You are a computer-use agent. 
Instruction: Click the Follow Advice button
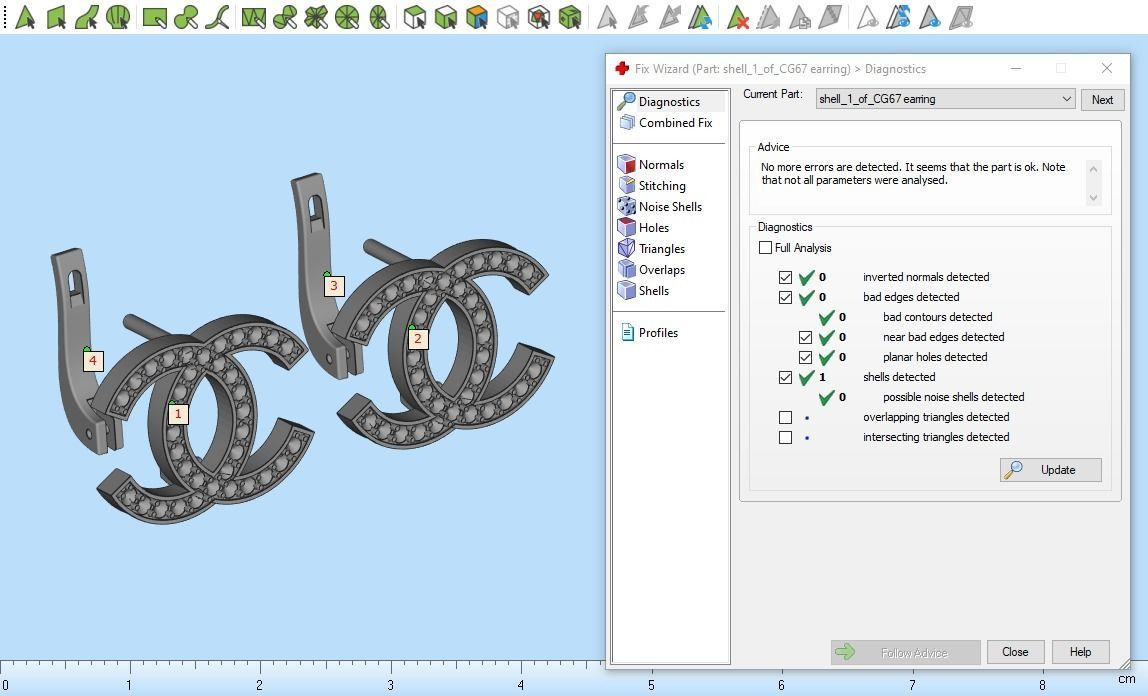click(x=906, y=653)
